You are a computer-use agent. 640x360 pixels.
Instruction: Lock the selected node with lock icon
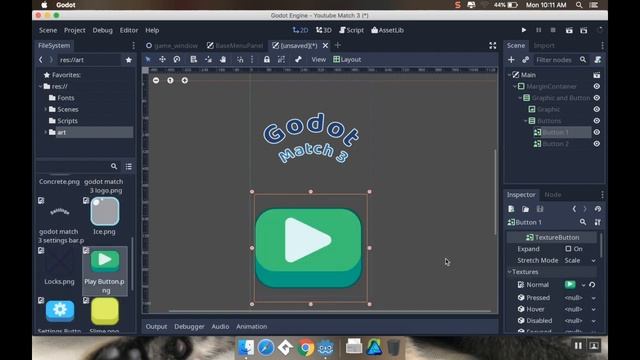[267, 60]
